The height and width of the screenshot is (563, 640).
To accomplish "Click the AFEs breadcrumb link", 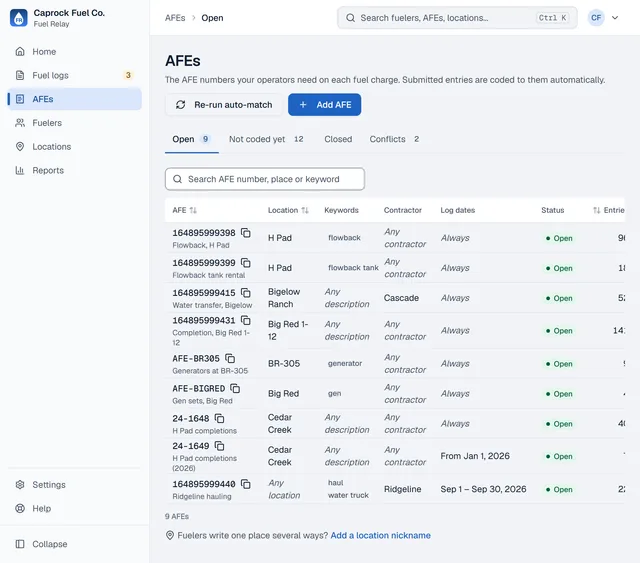I will (175, 18).
